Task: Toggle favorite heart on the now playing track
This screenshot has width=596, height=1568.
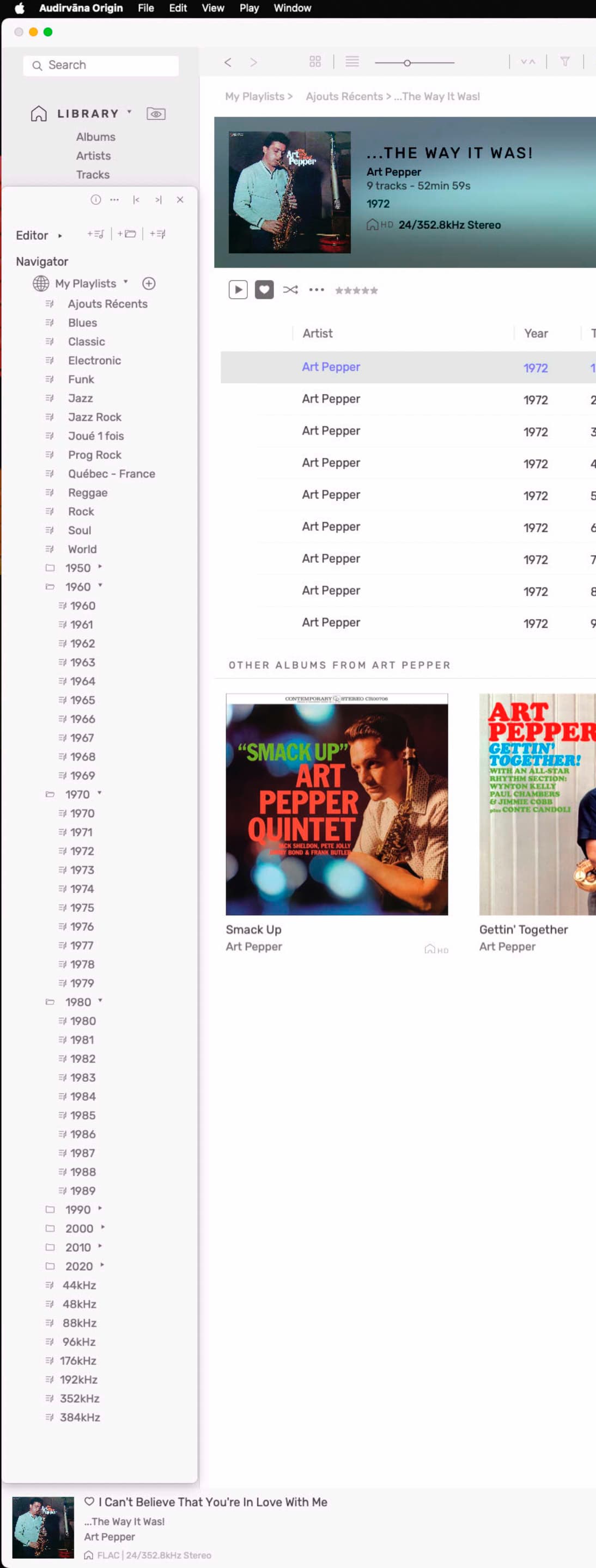Action: [89, 1502]
